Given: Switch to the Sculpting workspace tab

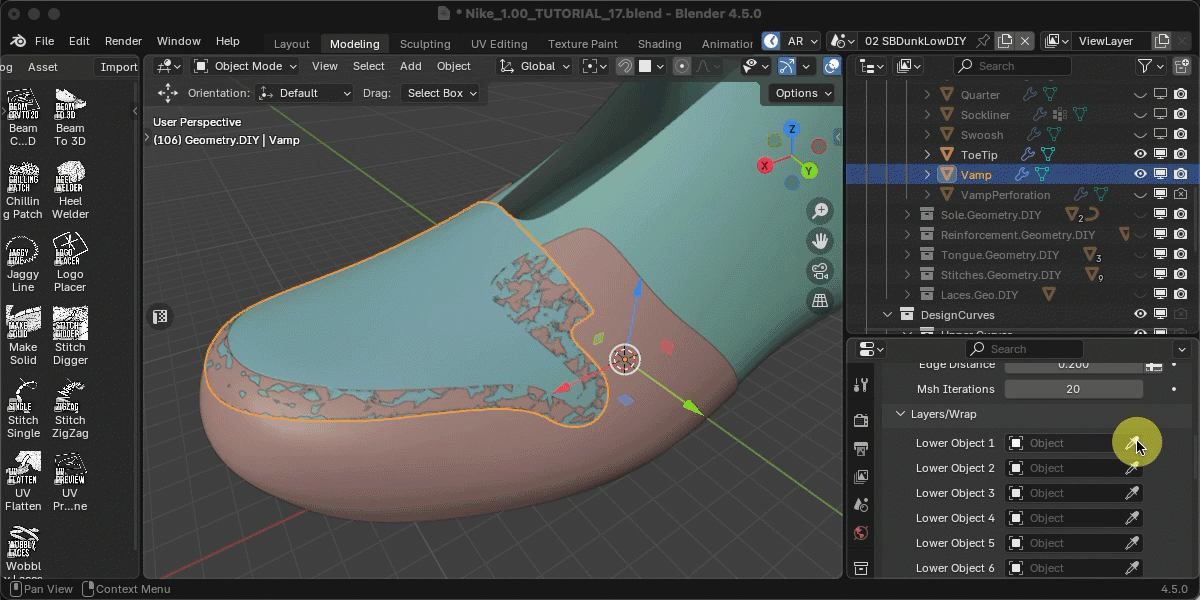Looking at the screenshot, I should click(x=425, y=44).
